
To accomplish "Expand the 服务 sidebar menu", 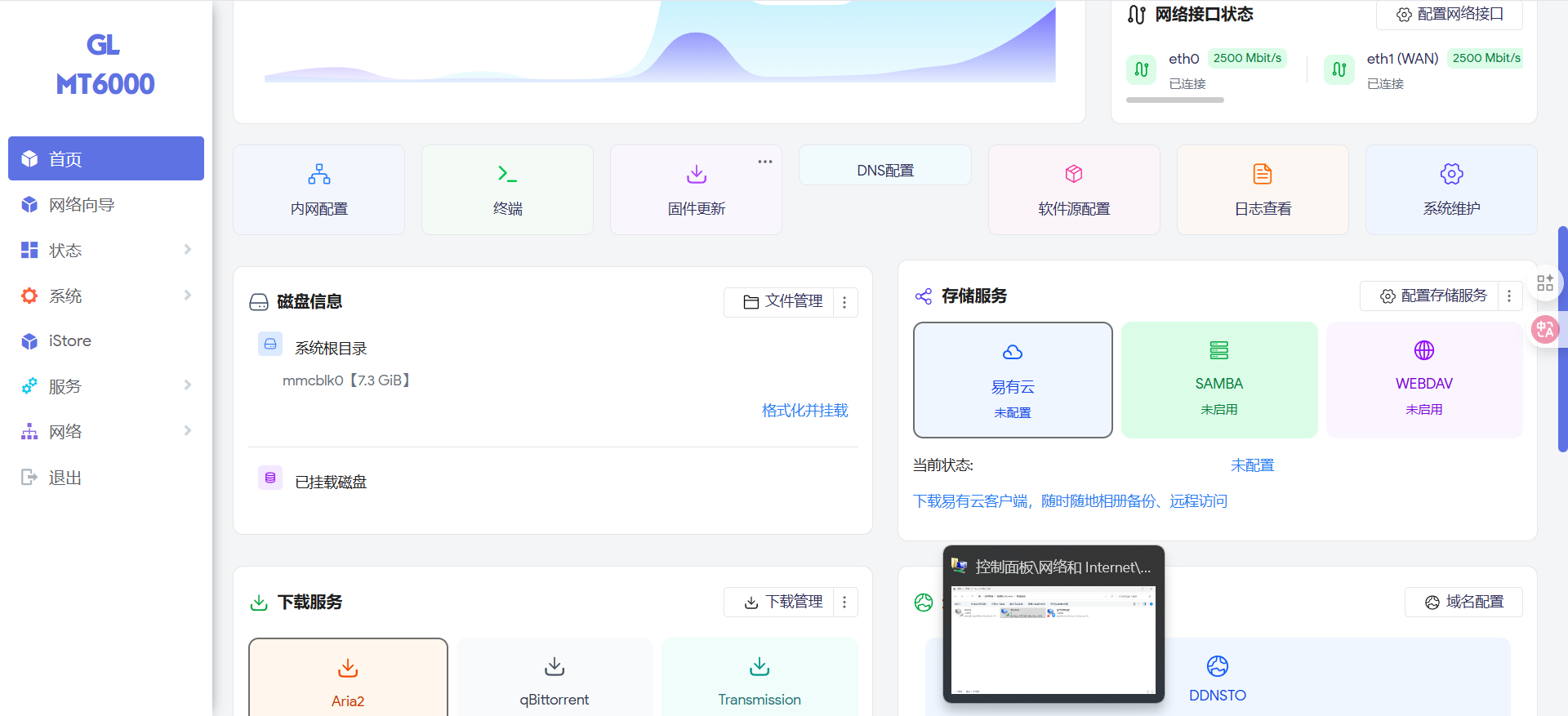I will coord(106,386).
